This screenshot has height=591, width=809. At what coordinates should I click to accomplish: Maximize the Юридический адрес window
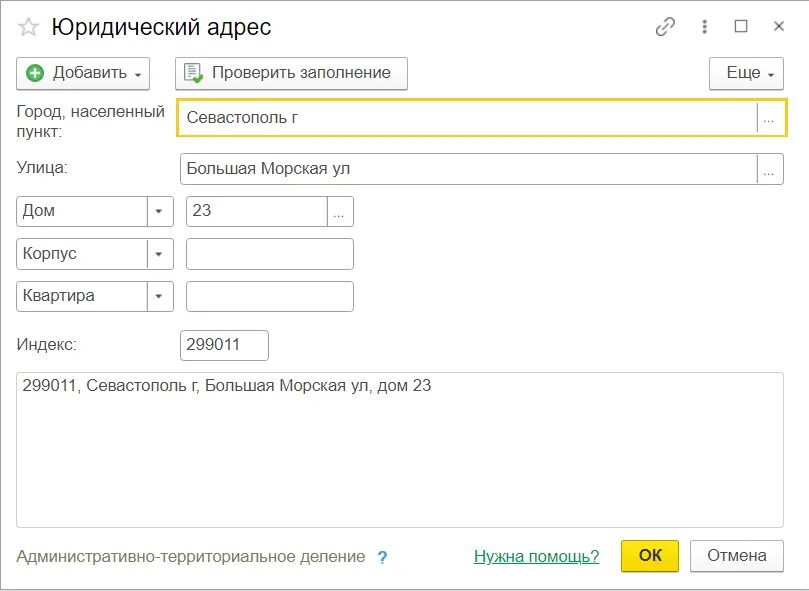tap(741, 26)
